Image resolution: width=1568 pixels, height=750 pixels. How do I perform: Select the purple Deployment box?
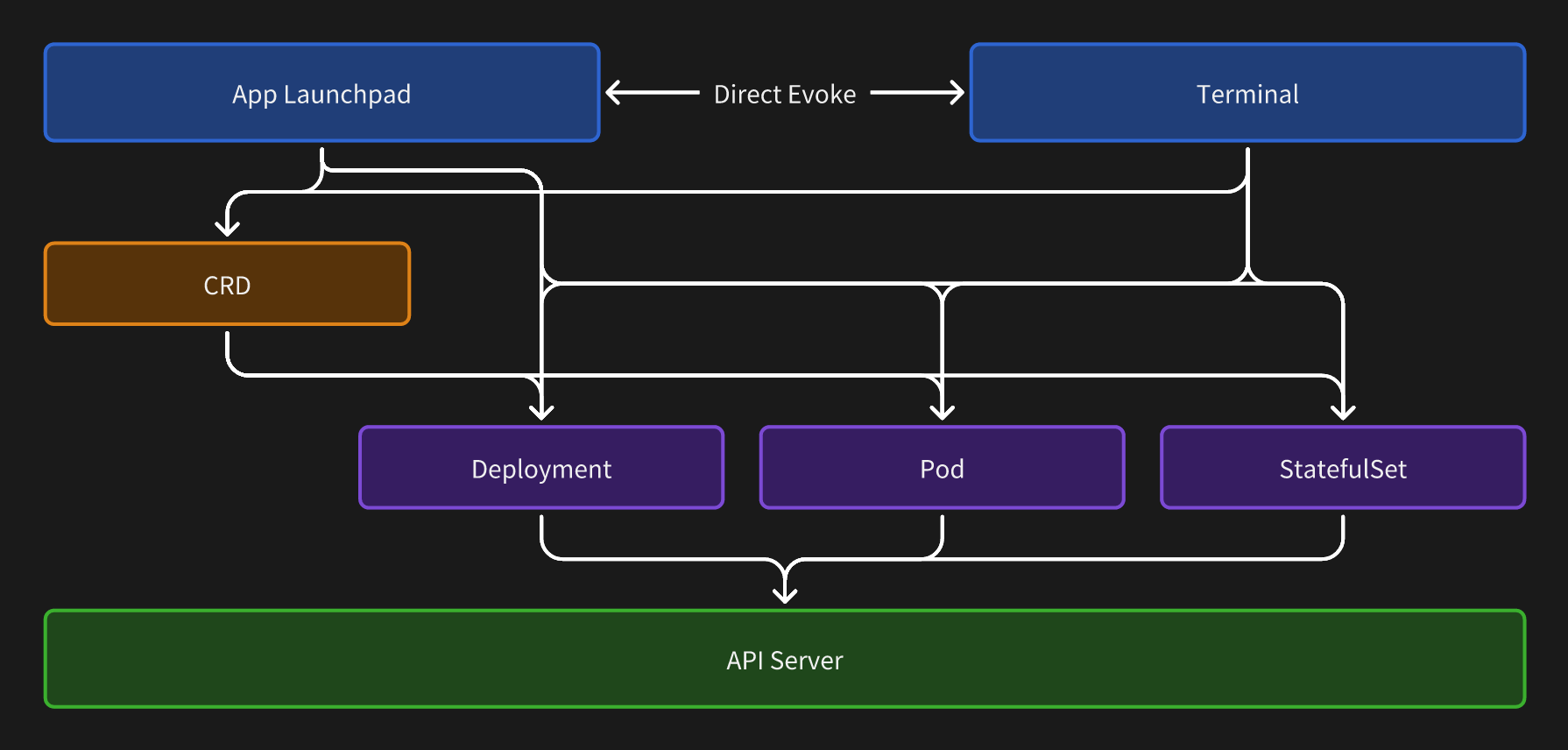tap(541, 468)
